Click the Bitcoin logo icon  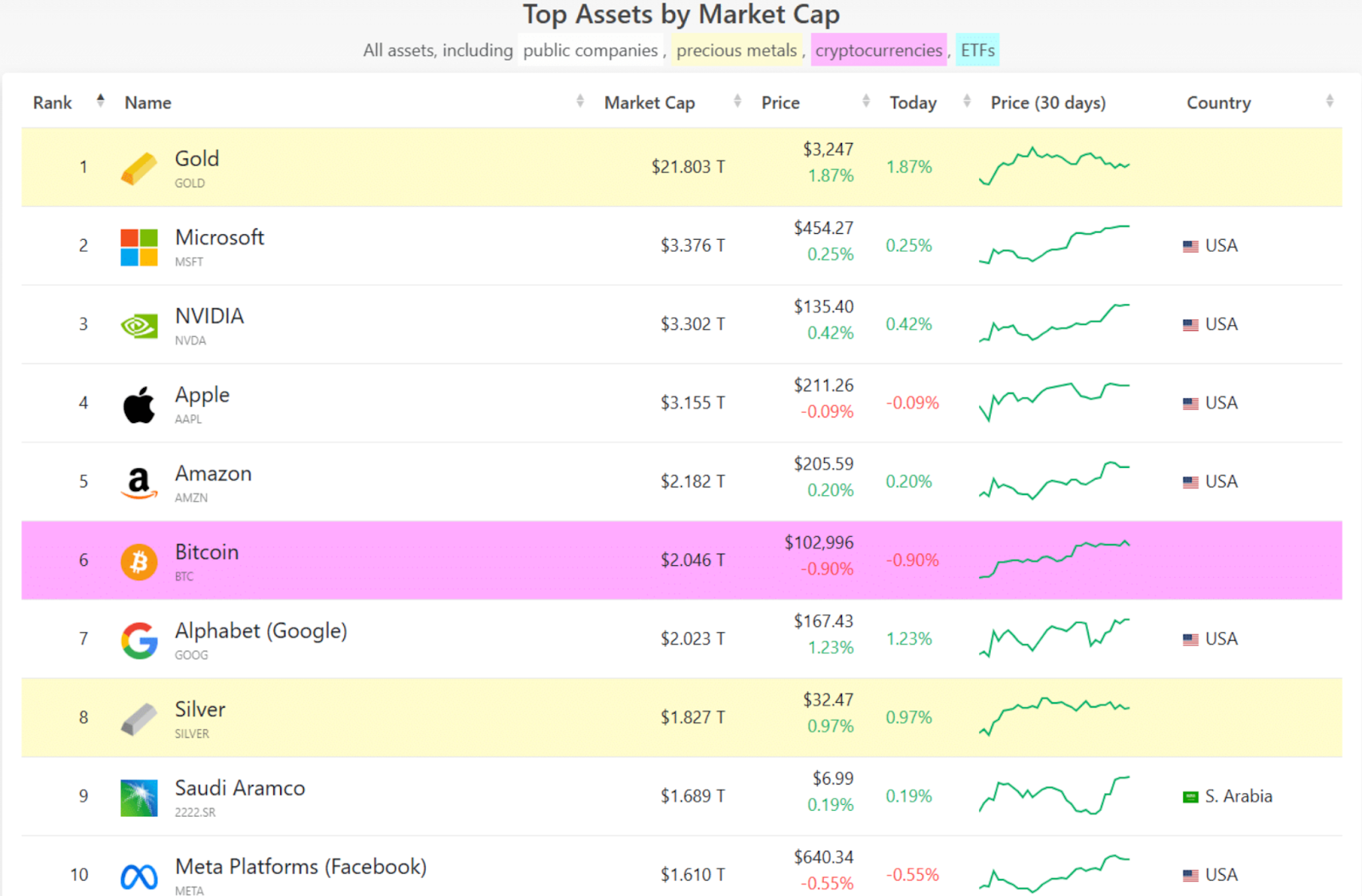coord(139,562)
